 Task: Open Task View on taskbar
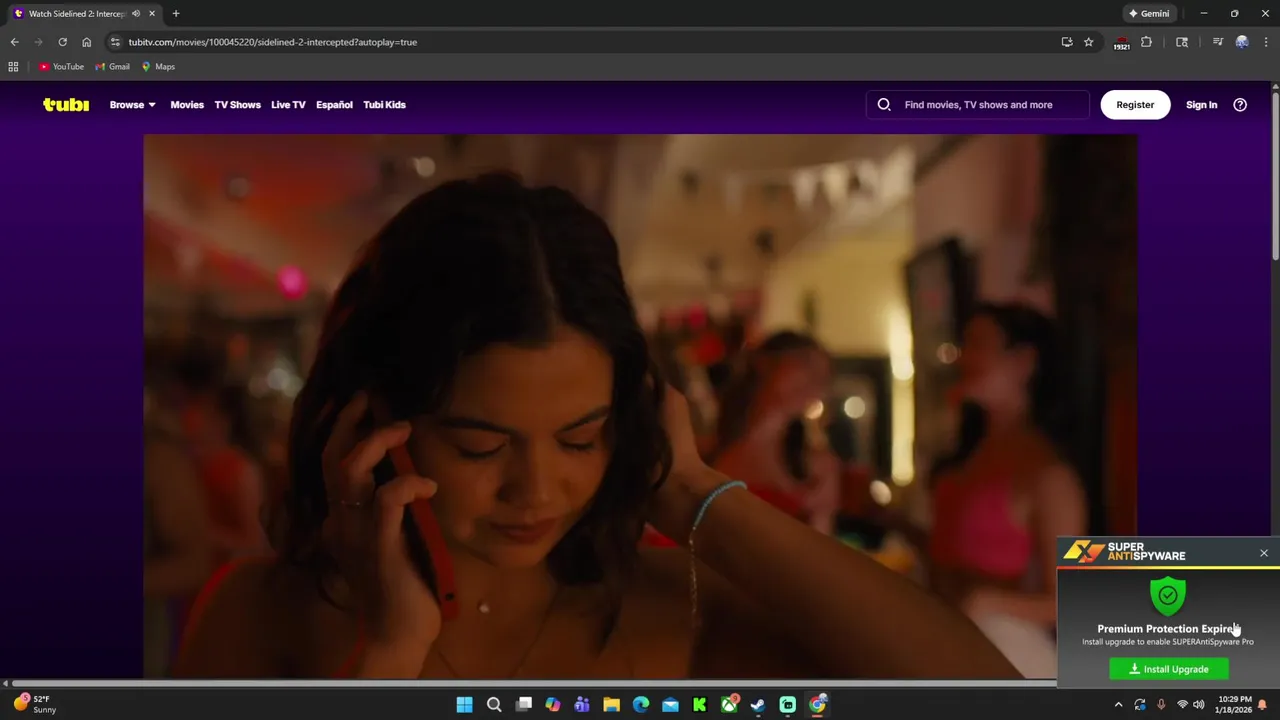523,705
